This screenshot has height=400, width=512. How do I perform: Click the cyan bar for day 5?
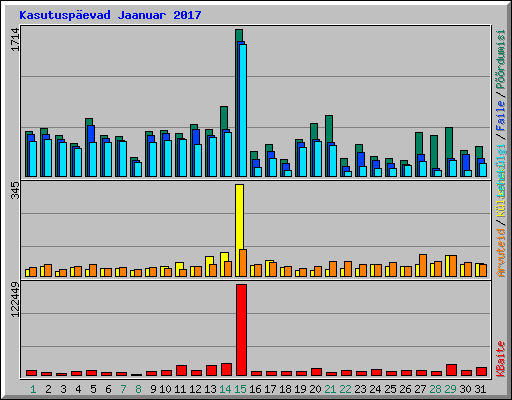pos(93,159)
